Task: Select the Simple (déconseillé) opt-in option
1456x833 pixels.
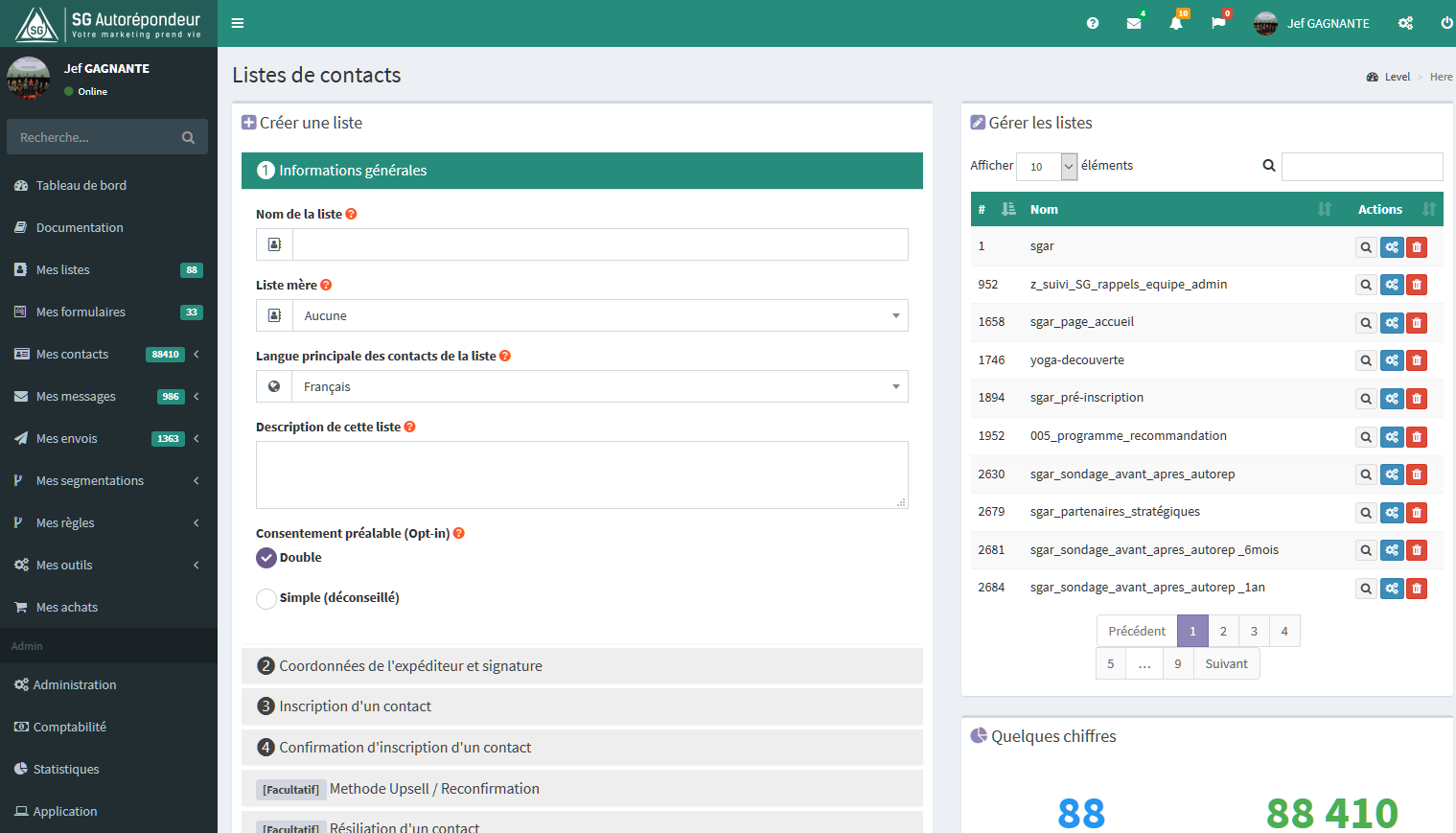Action: pyautogui.click(x=266, y=598)
